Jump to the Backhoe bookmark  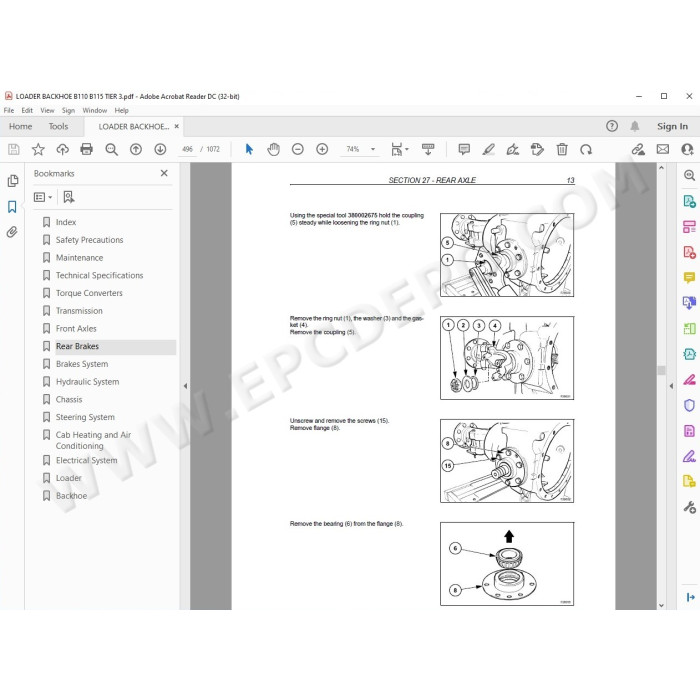(x=71, y=496)
